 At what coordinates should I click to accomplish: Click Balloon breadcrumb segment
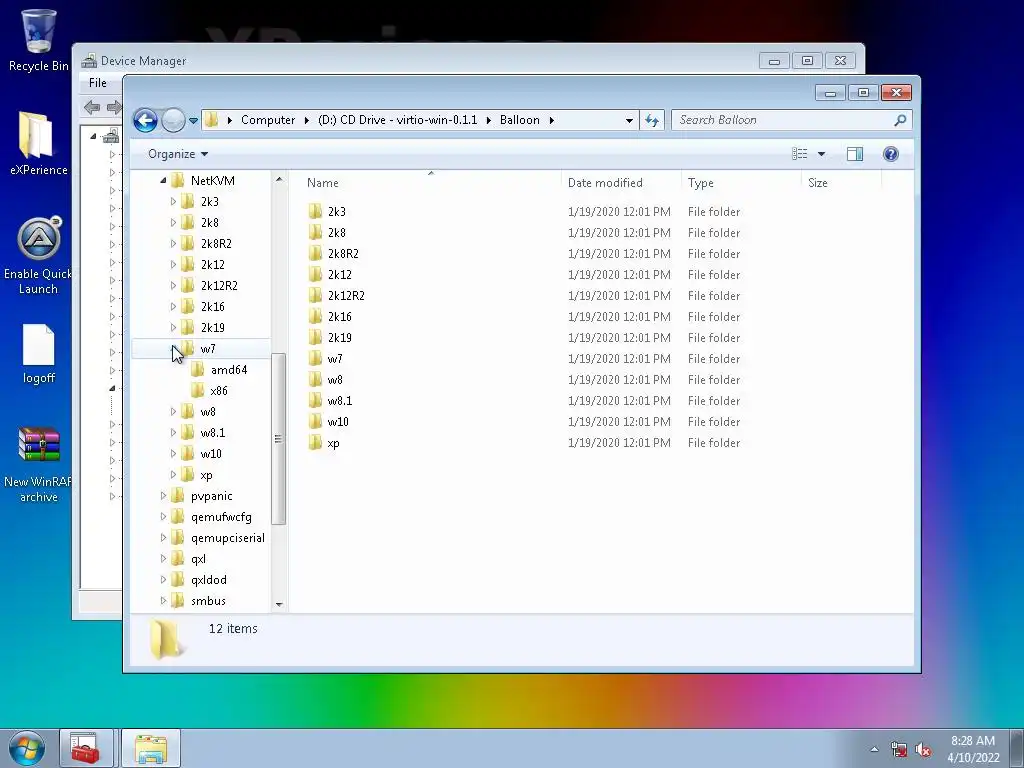pos(520,120)
